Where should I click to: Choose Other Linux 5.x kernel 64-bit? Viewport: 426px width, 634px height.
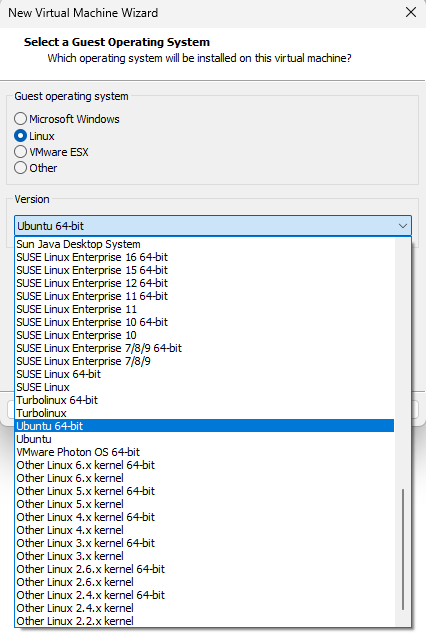[205, 491]
